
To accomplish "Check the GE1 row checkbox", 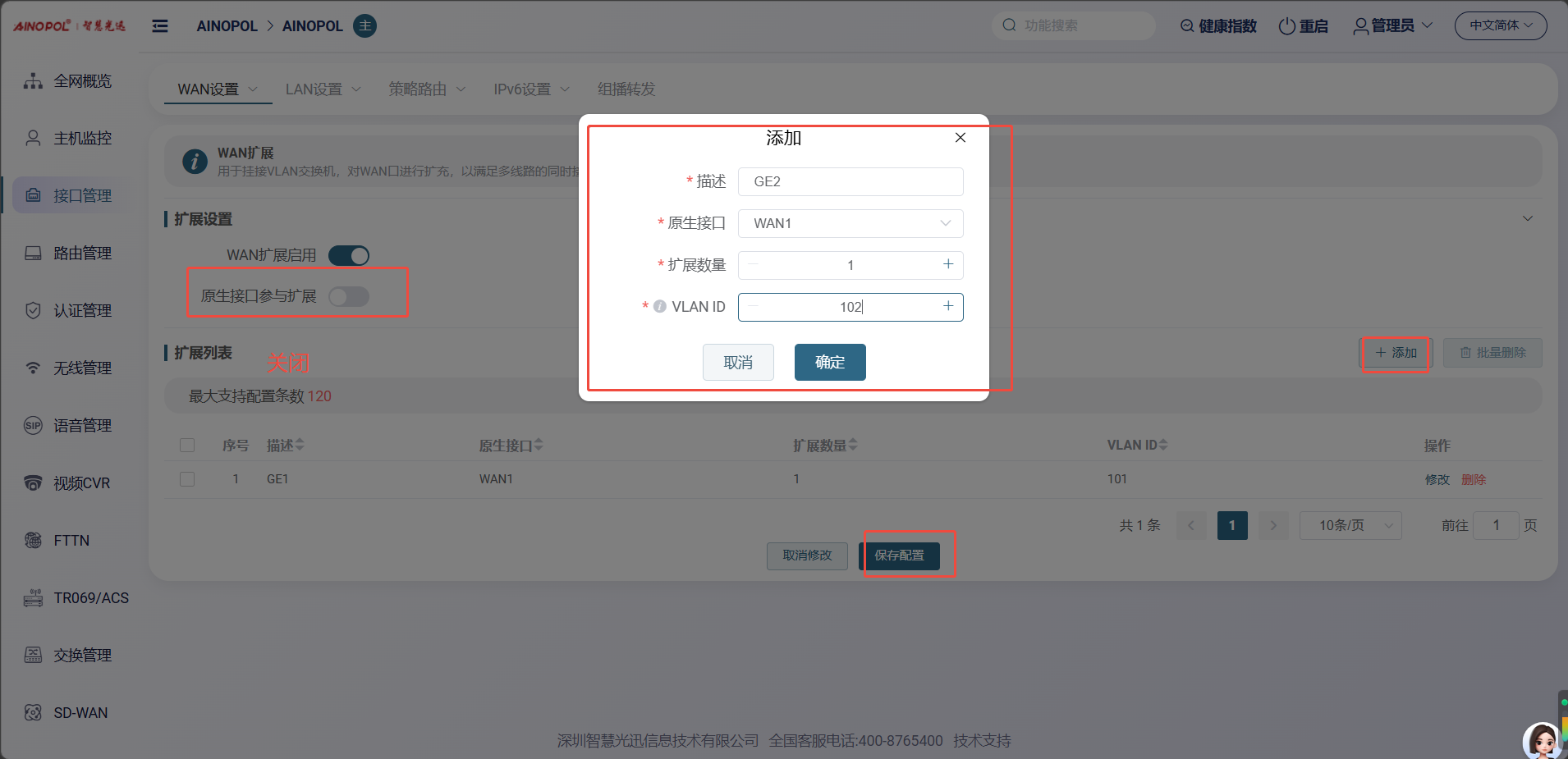I will pos(187,479).
